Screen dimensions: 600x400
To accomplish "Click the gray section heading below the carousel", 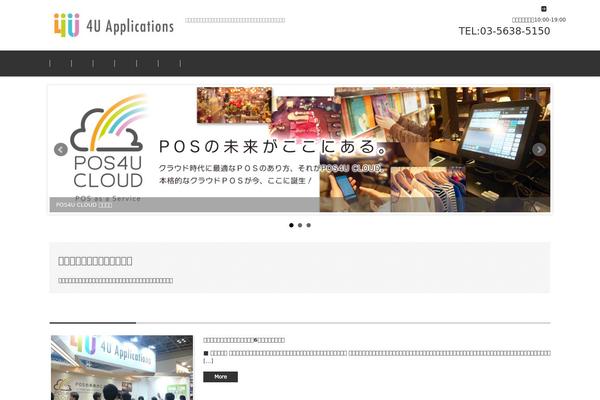I will (95, 261).
